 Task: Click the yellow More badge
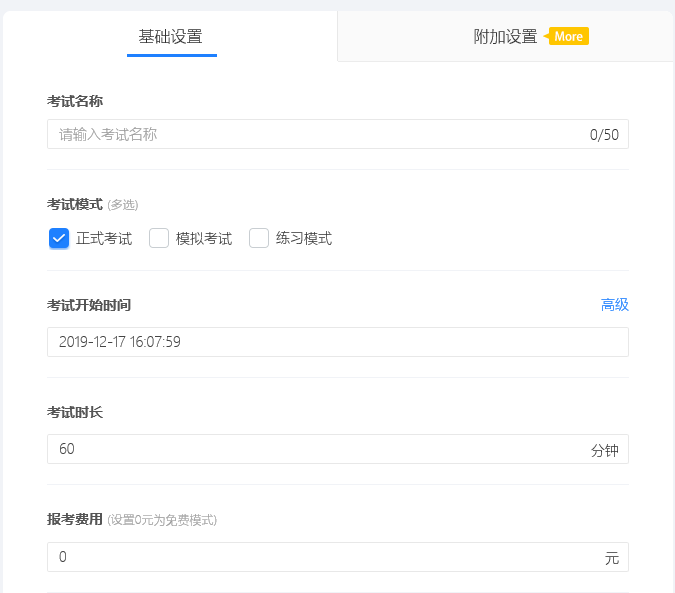[x=569, y=37]
